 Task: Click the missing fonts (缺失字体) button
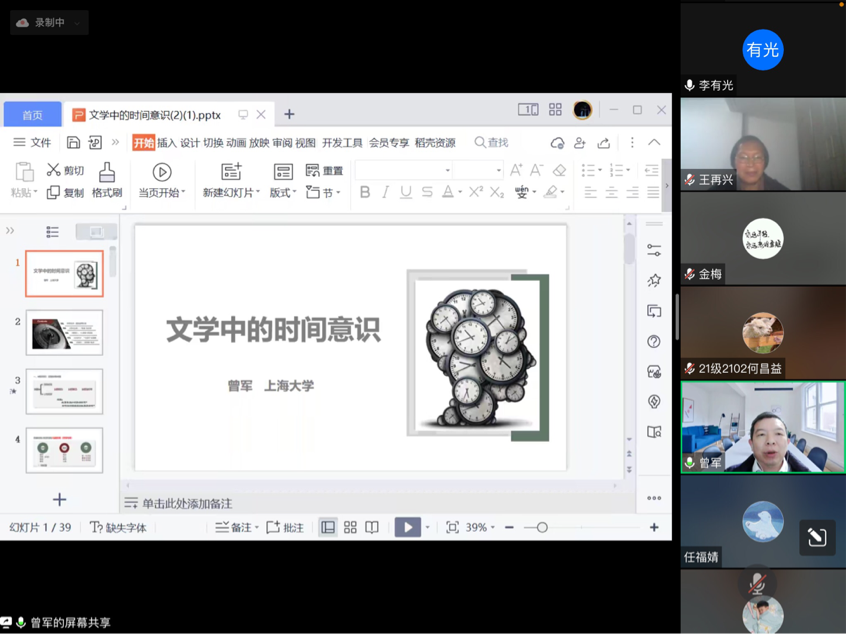[118, 527]
